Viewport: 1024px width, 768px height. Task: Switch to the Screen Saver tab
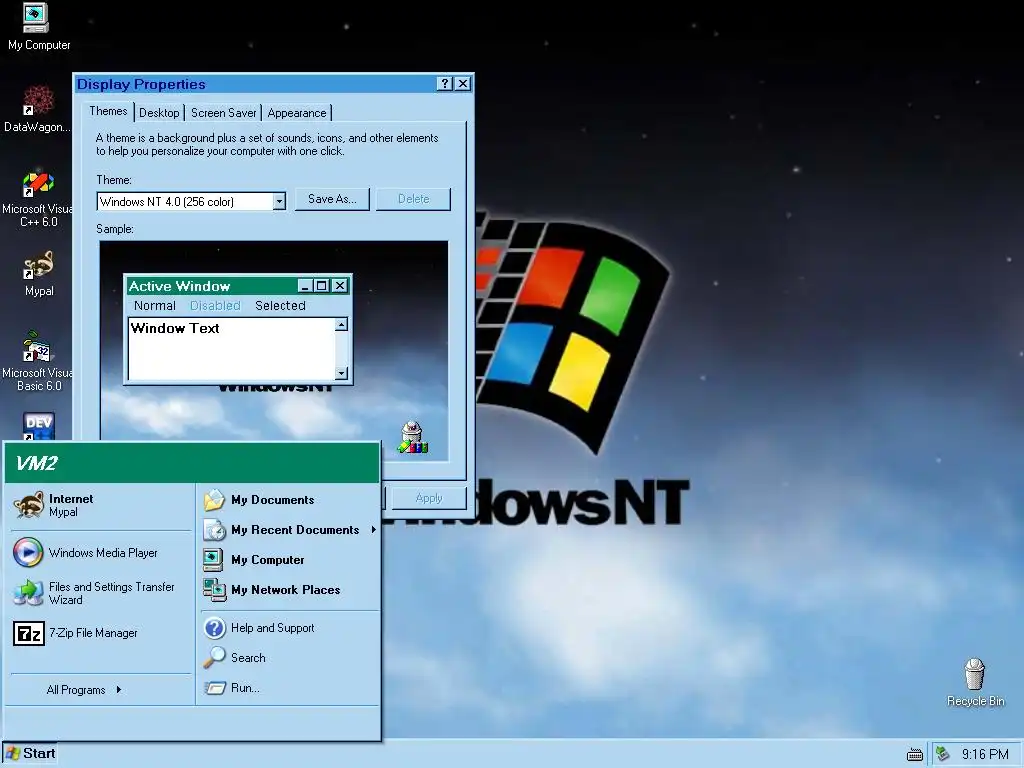point(223,113)
